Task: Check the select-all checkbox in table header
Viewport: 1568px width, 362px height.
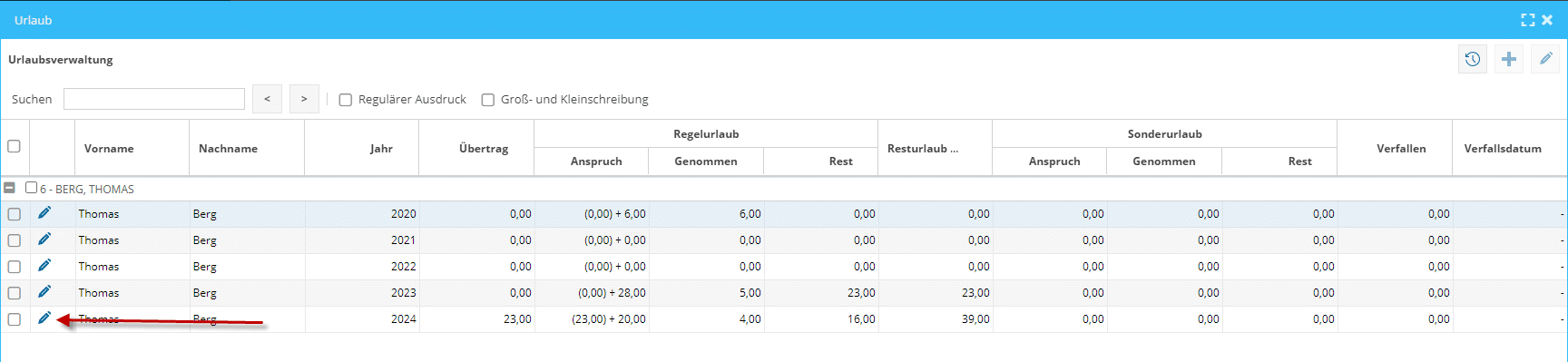Action: click(14, 146)
